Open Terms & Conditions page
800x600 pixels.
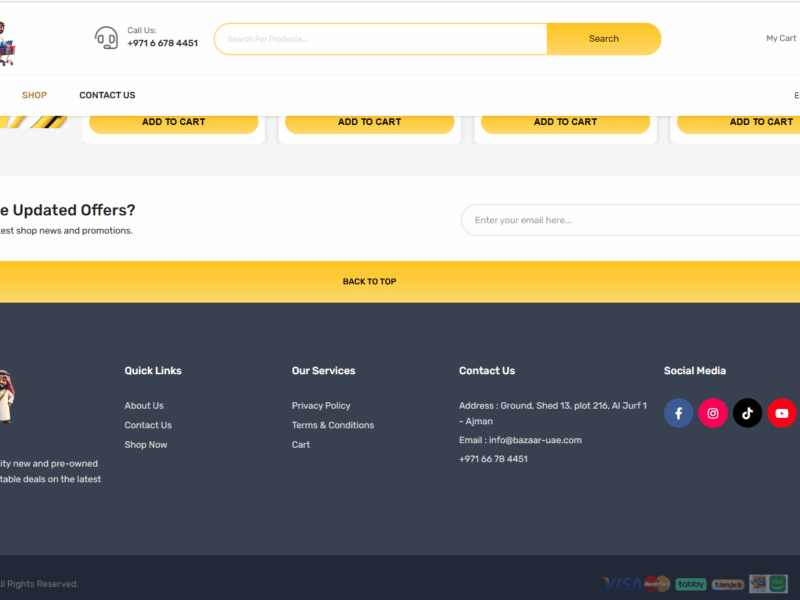point(333,425)
